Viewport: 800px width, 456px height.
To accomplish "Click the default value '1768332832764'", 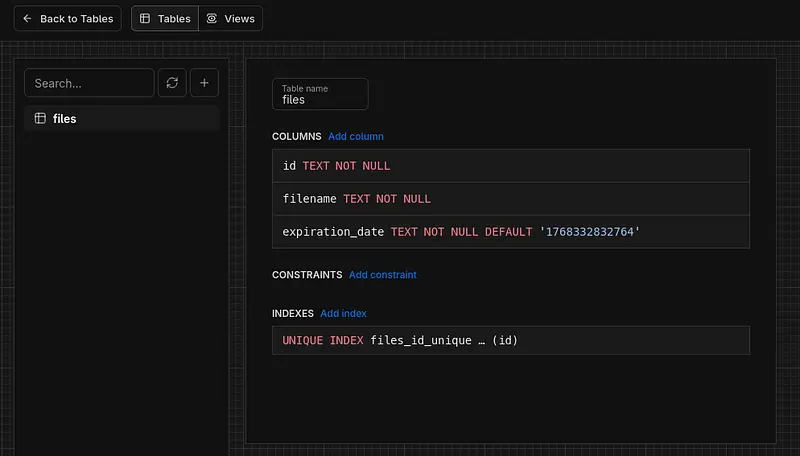I will click(x=589, y=232).
